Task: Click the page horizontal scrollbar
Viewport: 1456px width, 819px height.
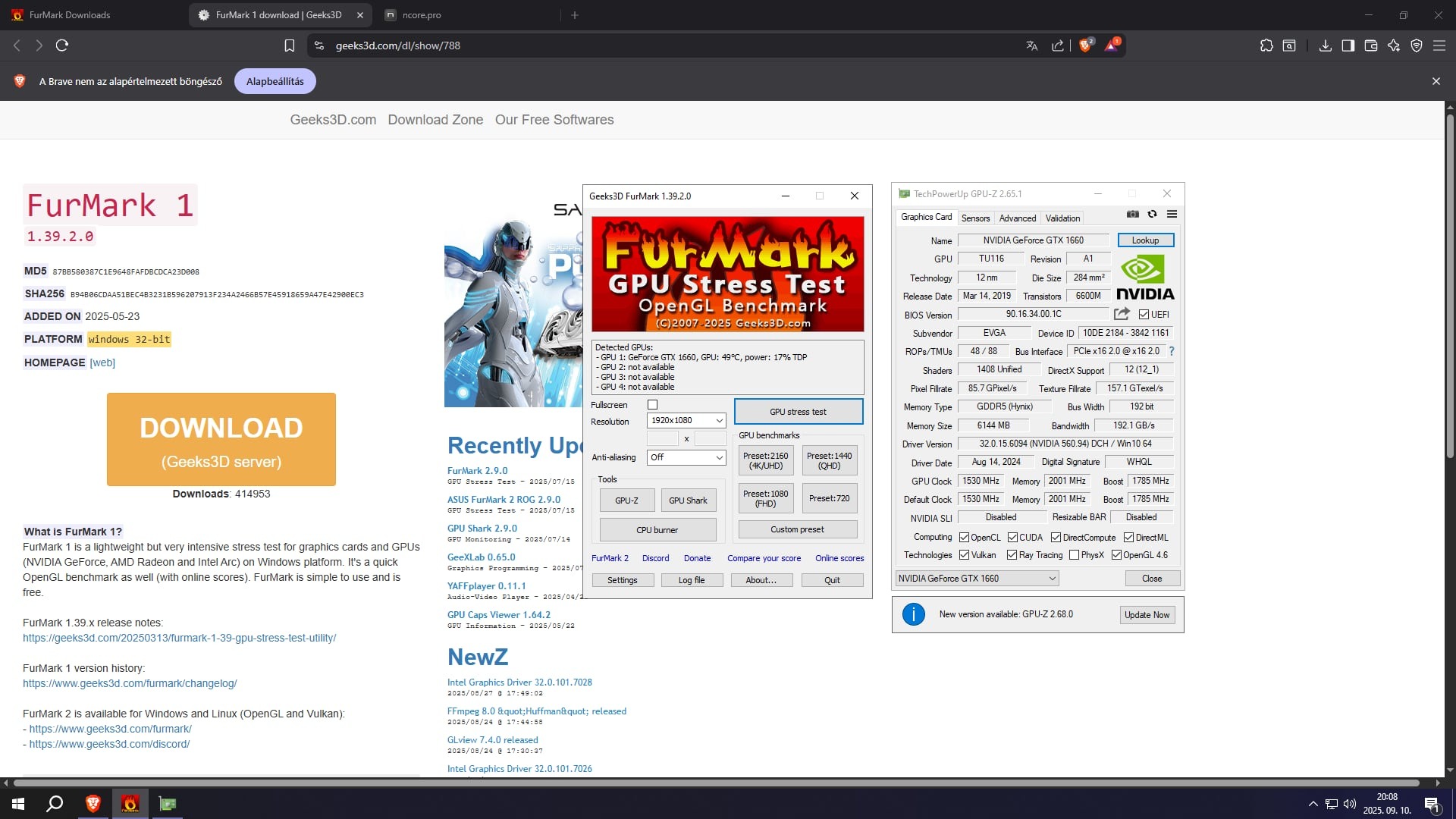Action: point(716,783)
